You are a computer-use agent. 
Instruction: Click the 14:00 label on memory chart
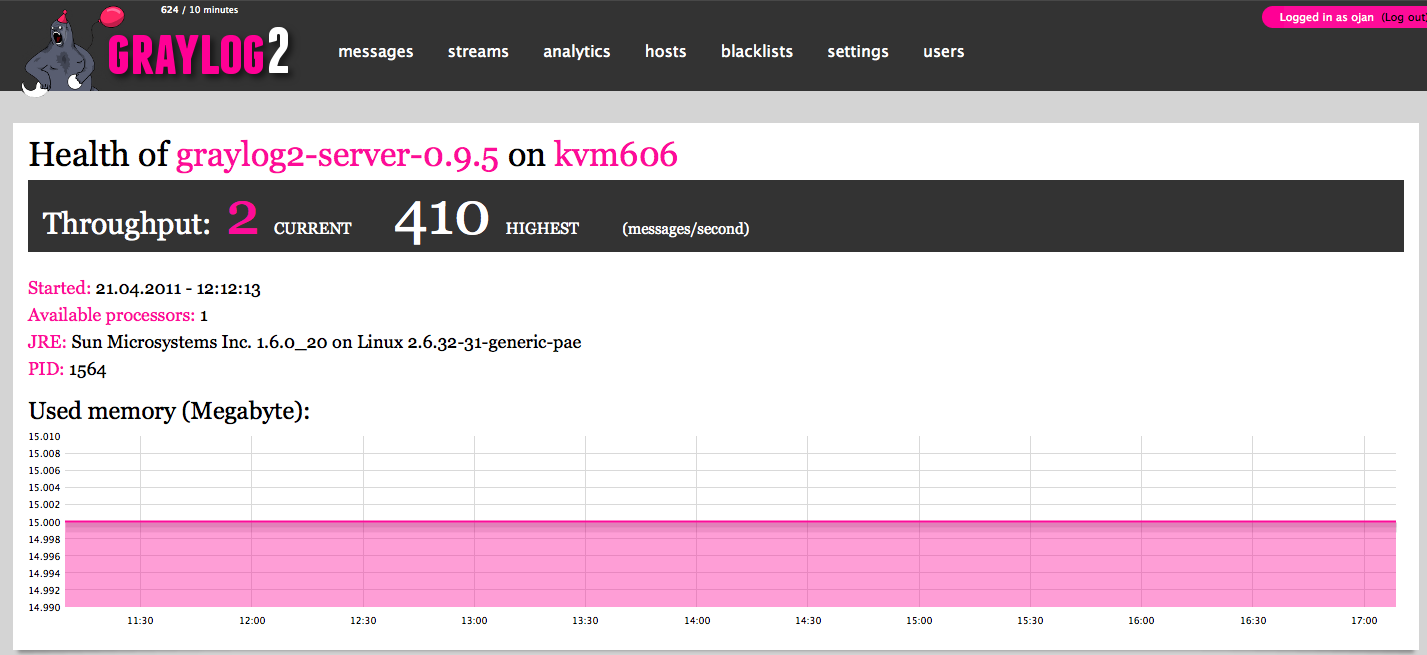697,621
